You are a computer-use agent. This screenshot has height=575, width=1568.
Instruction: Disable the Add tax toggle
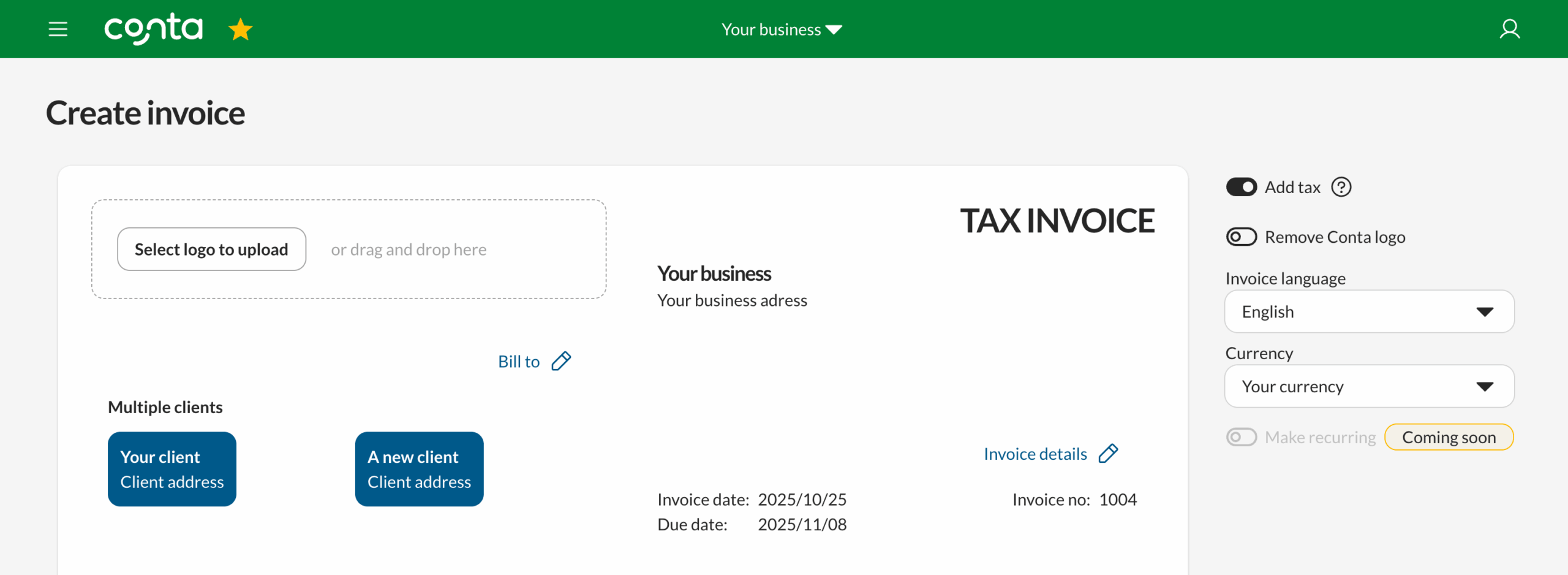pyautogui.click(x=1242, y=187)
